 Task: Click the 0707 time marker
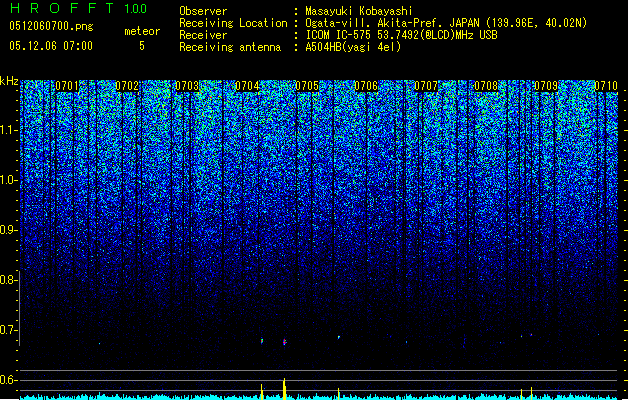click(x=426, y=86)
